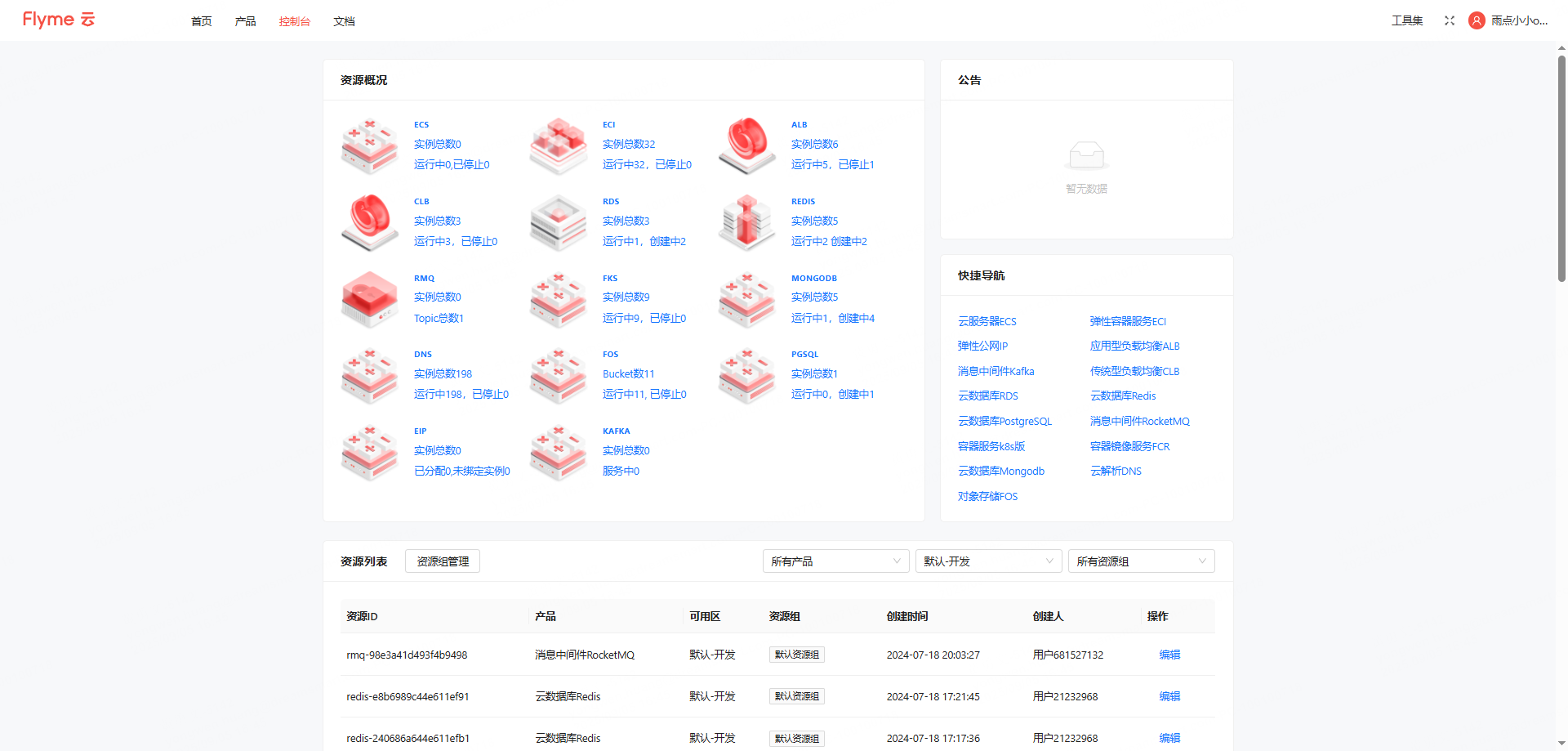Open the 产品 menu in top navigation
Screen dimensions: 1568x751
(246, 21)
